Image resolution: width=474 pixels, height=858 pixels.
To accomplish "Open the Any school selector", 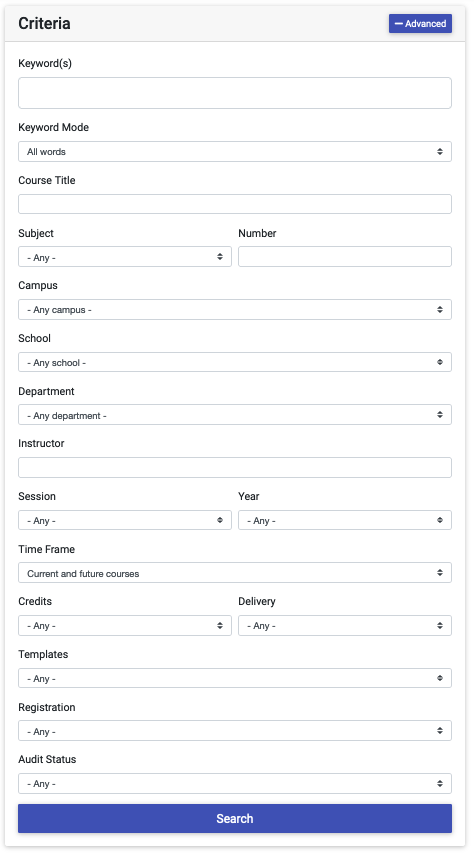I will click(235, 362).
